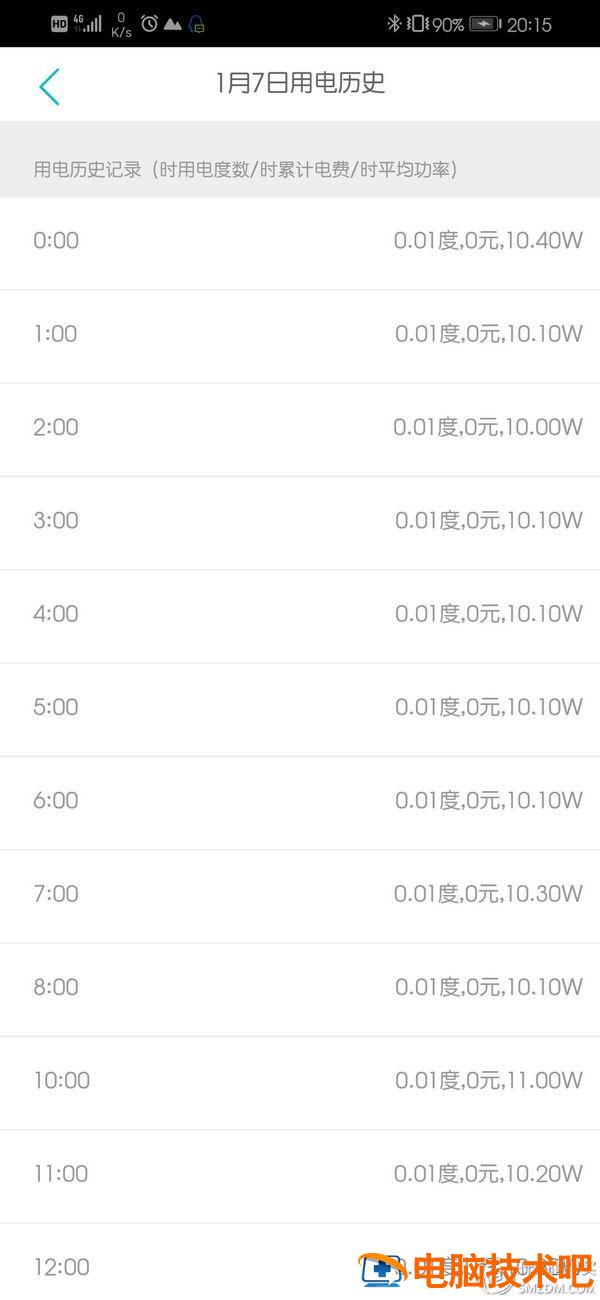Open the 2:00 entry showing 10.00W
The height and width of the screenshot is (1300, 600).
(300, 429)
